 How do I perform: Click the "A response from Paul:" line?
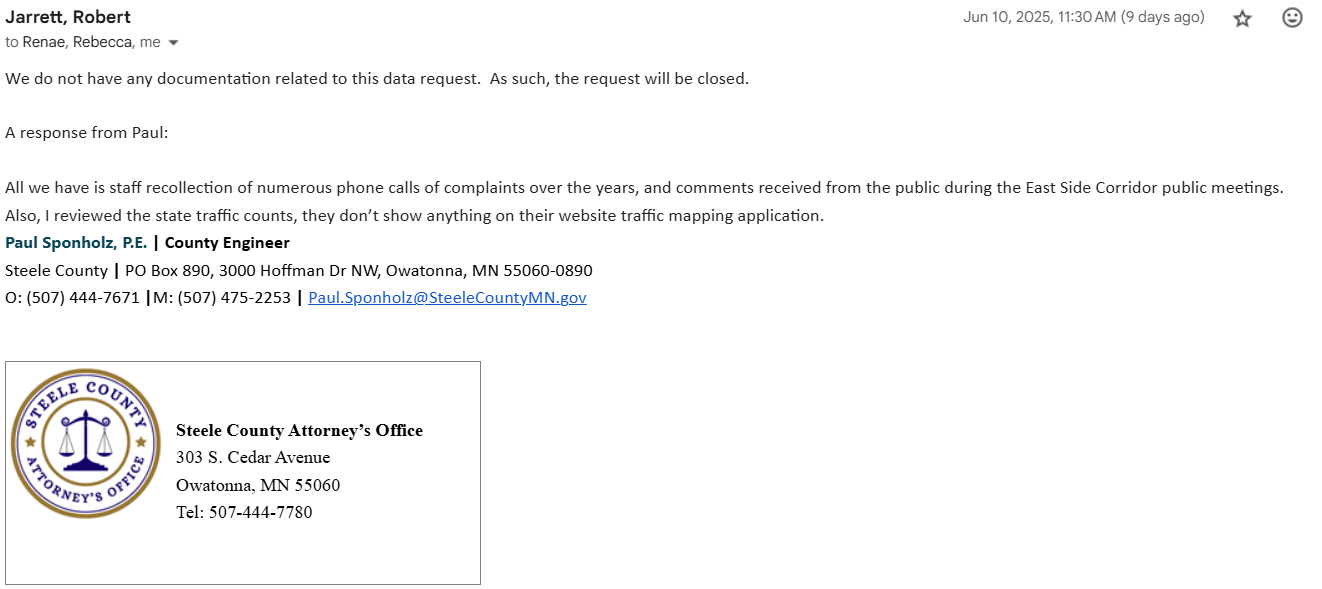[87, 133]
